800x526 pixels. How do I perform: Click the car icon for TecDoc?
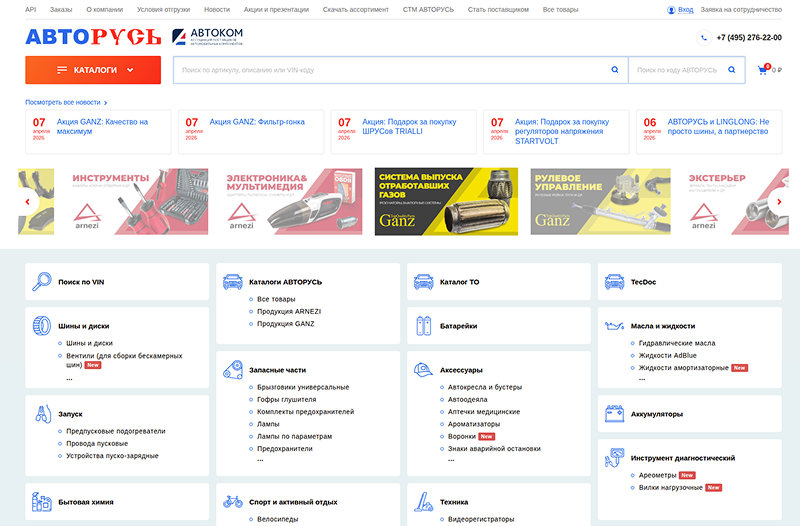coord(614,282)
